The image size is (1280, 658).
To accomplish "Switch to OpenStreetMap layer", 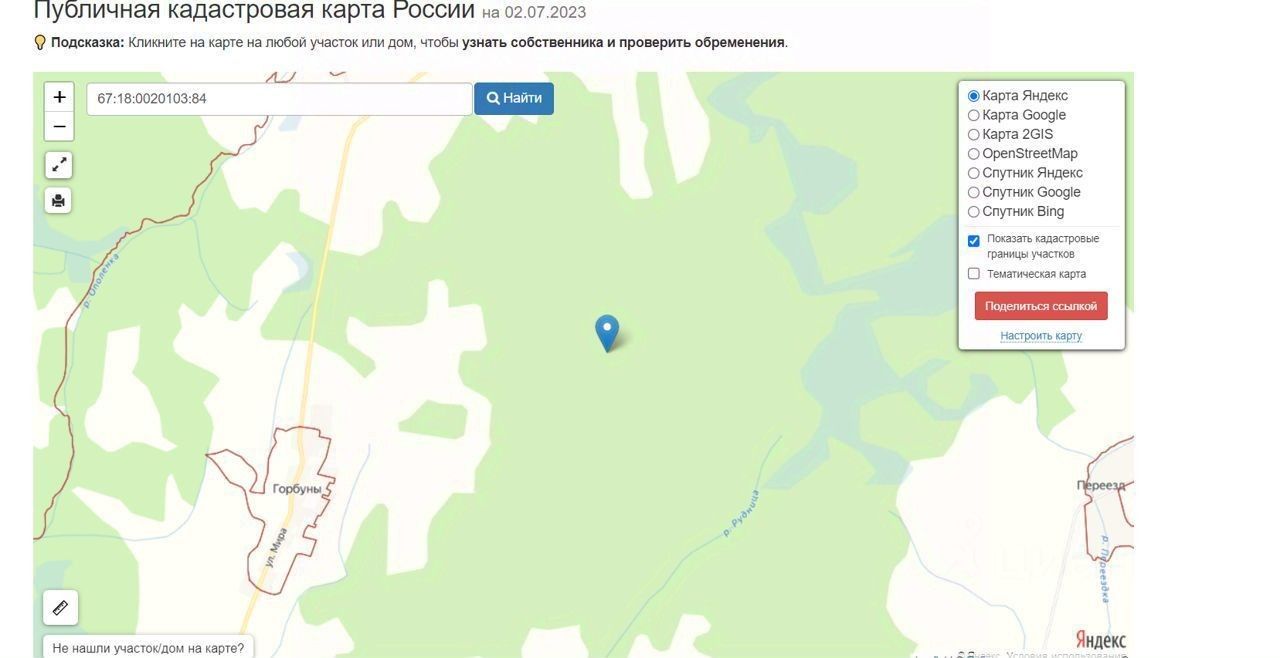I will click(x=974, y=154).
